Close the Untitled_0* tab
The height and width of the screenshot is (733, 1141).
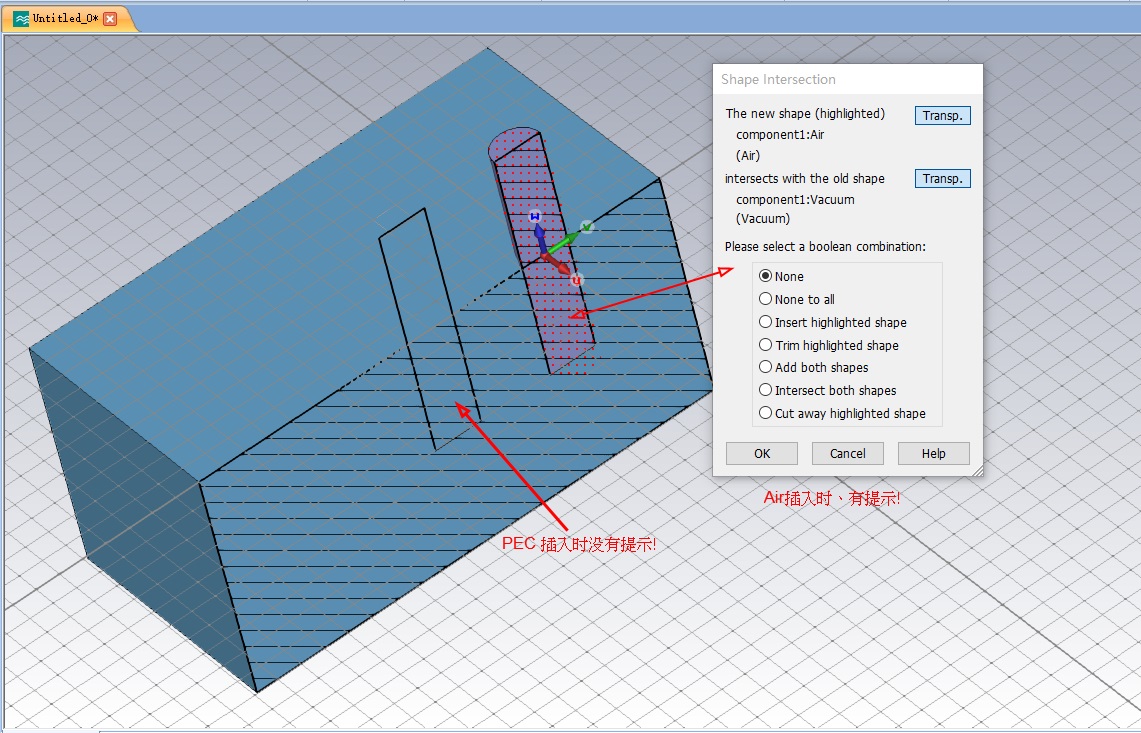pos(111,18)
